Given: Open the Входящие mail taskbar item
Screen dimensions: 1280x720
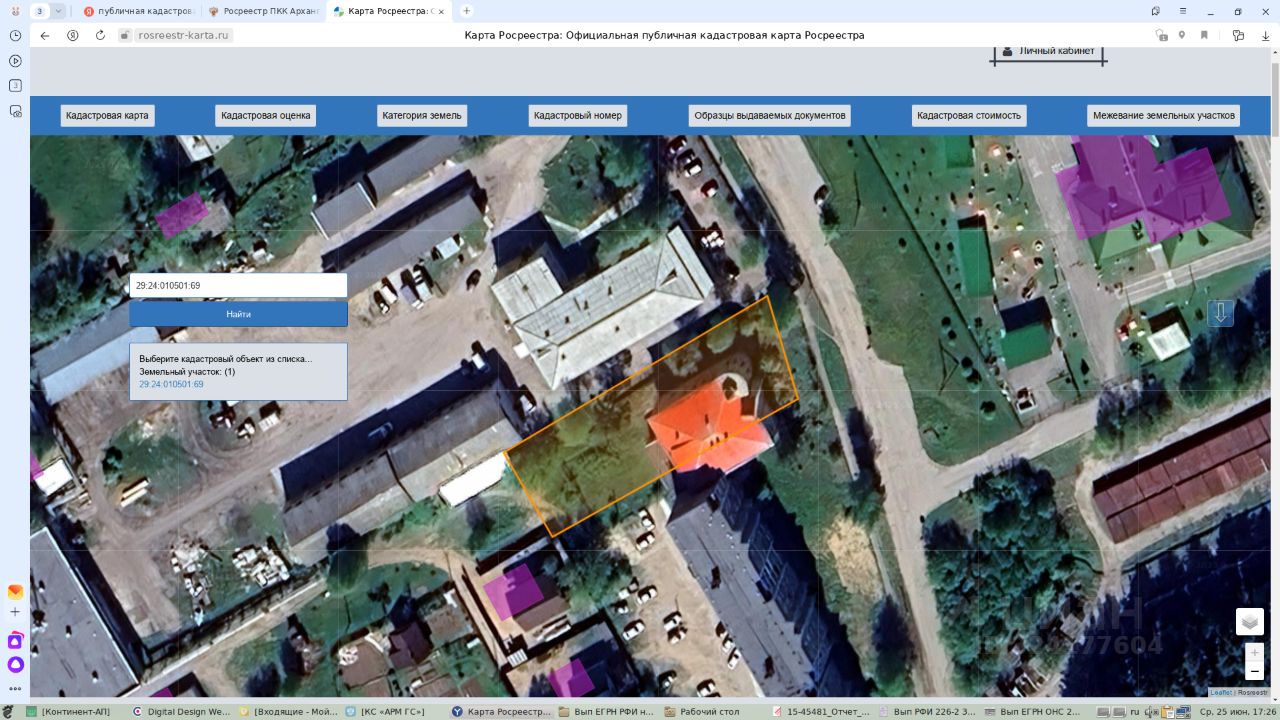Looking at the screenshot, I should click(x=290, y=712).
